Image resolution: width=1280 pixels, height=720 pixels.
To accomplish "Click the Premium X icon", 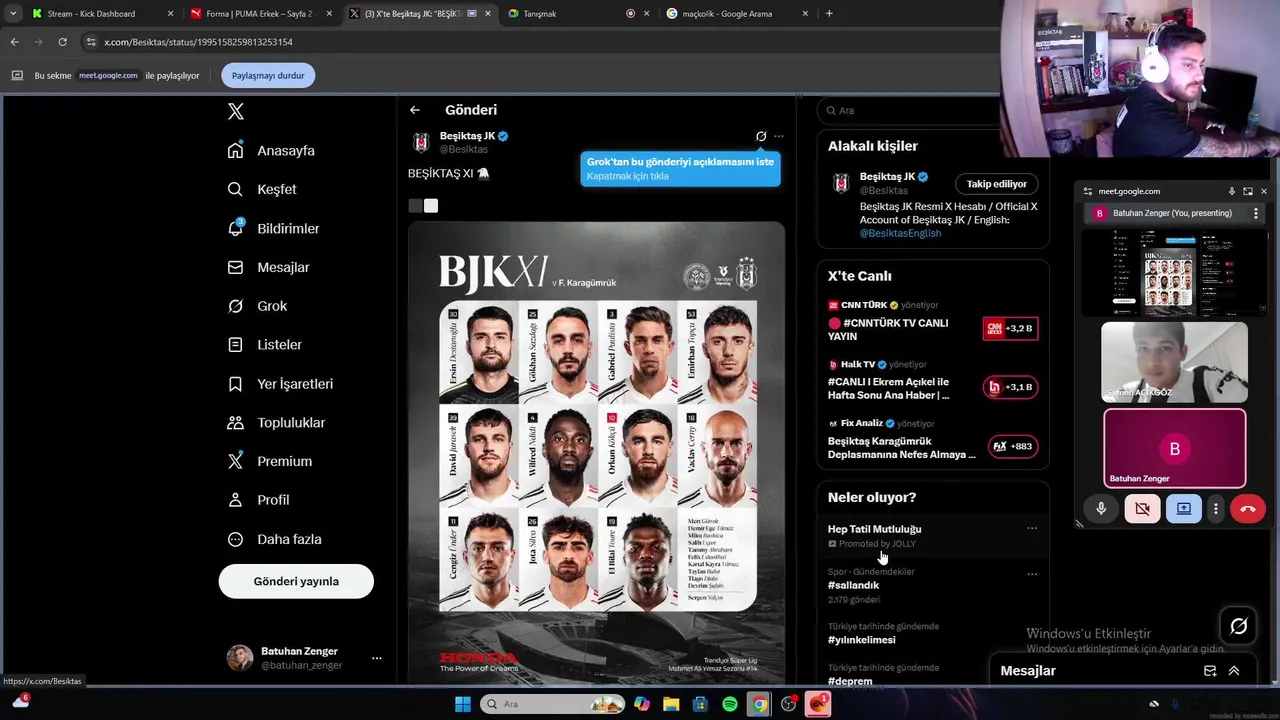I will [235, 461].
